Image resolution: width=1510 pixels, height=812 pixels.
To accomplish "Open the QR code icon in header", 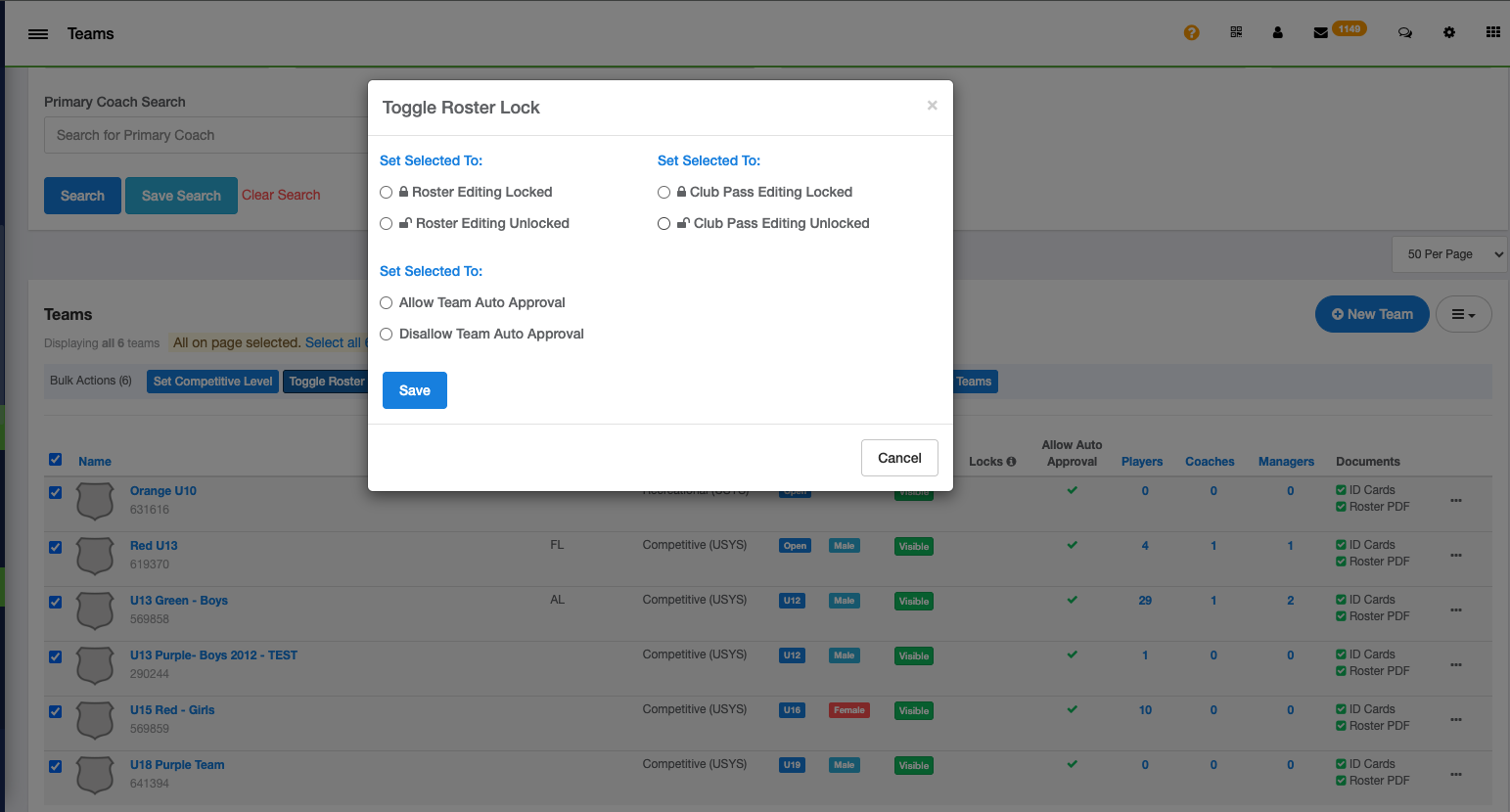I will pyautogui.click(x=1236, y=33).
